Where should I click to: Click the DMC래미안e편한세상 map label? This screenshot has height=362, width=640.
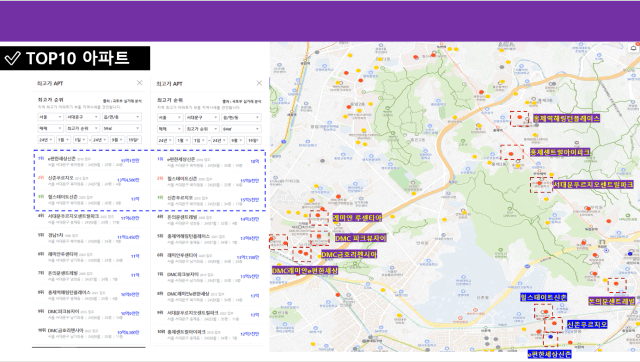pos(305,271)
